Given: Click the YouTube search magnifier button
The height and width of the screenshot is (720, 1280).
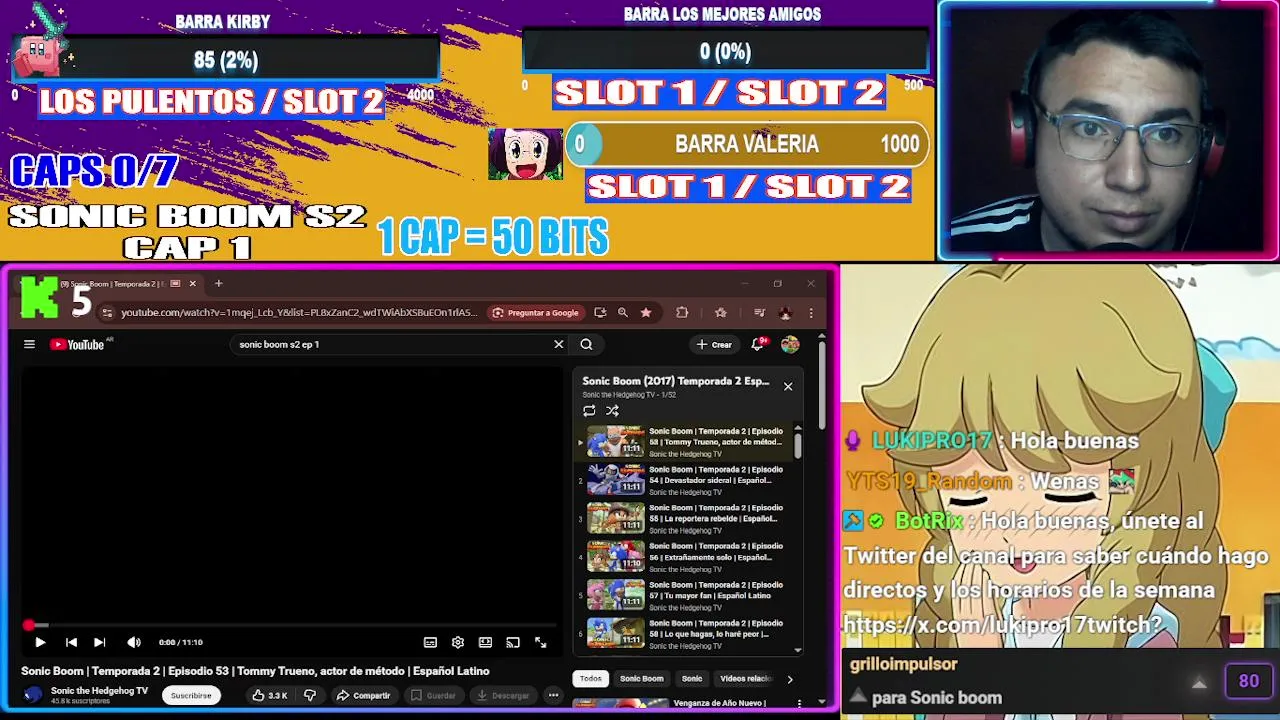Looking at the screenshot, I should click(587, 344).
